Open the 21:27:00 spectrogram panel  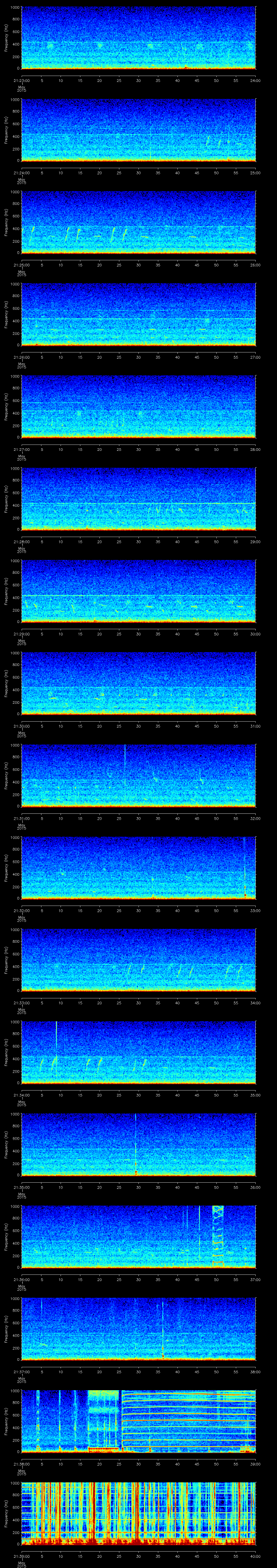(139, 407)
